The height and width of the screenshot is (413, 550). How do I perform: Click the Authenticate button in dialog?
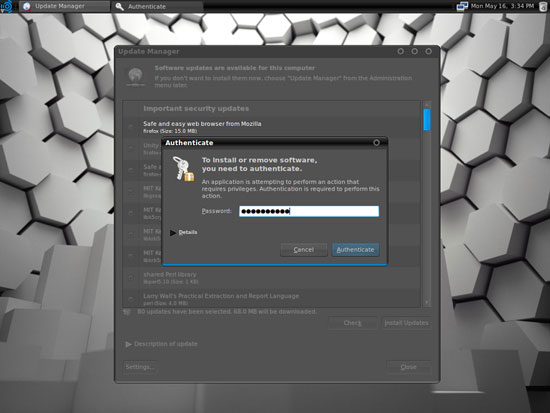tap(355, 249)
